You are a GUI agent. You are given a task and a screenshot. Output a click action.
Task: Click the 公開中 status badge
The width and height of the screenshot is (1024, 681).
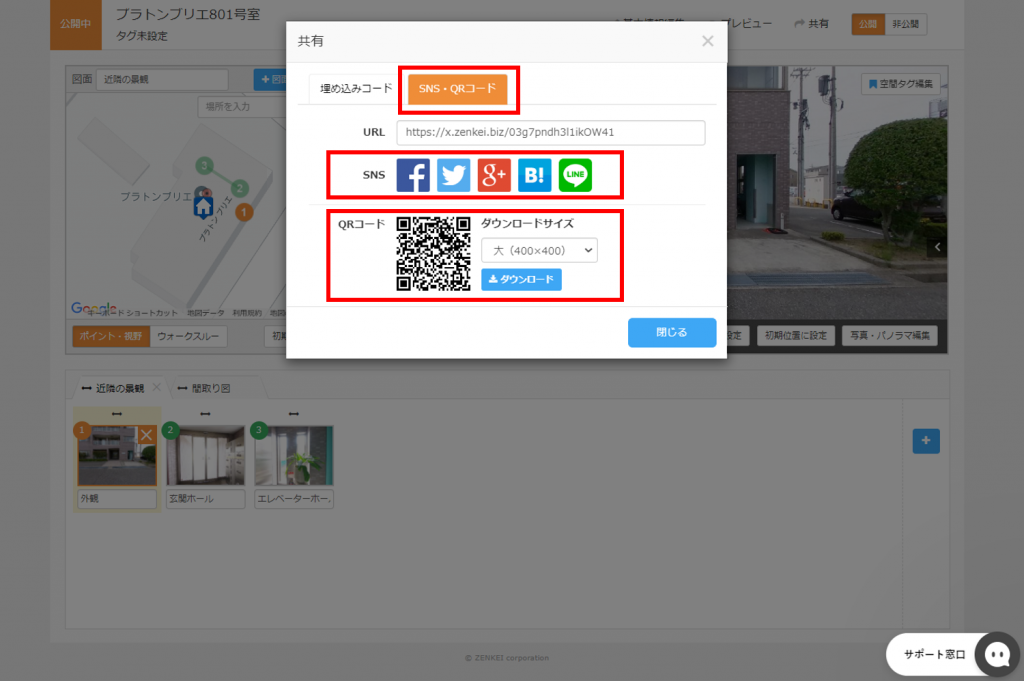76,24
